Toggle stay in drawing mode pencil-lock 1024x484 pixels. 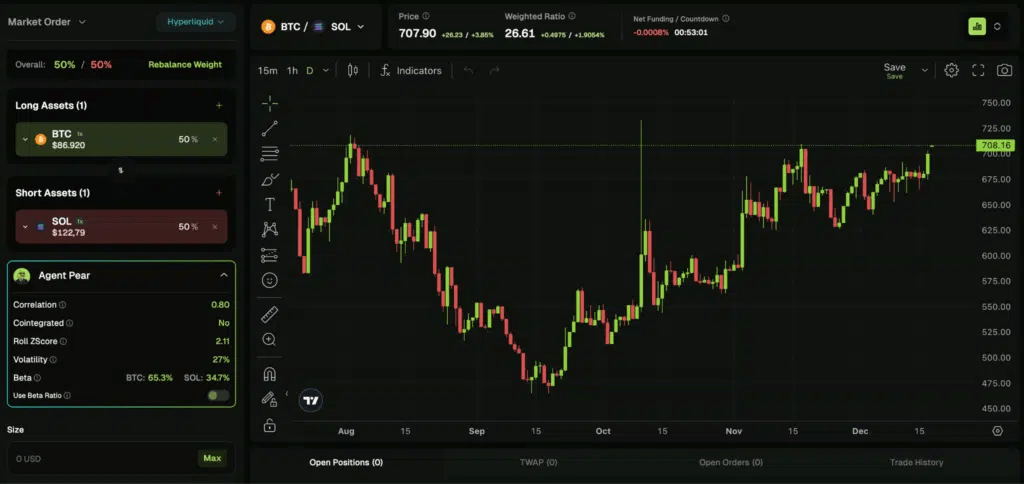[269, 399]
